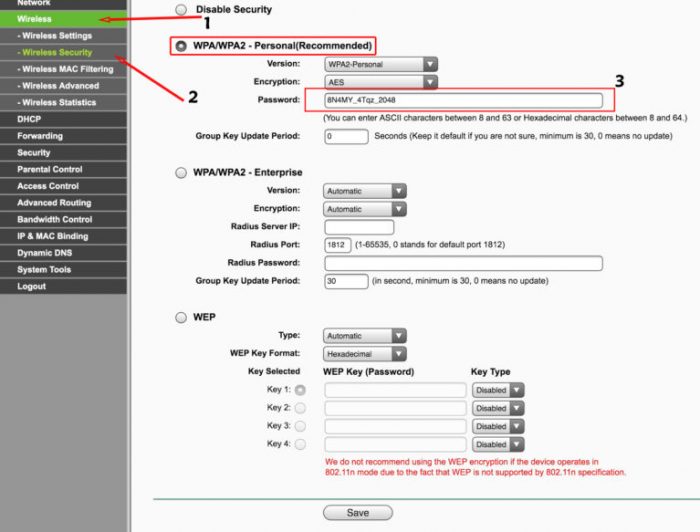Image resolution: width=700 pixels, height=532 pixels.
Task: Open the Wireless menu section
Action: coord(63,19)
